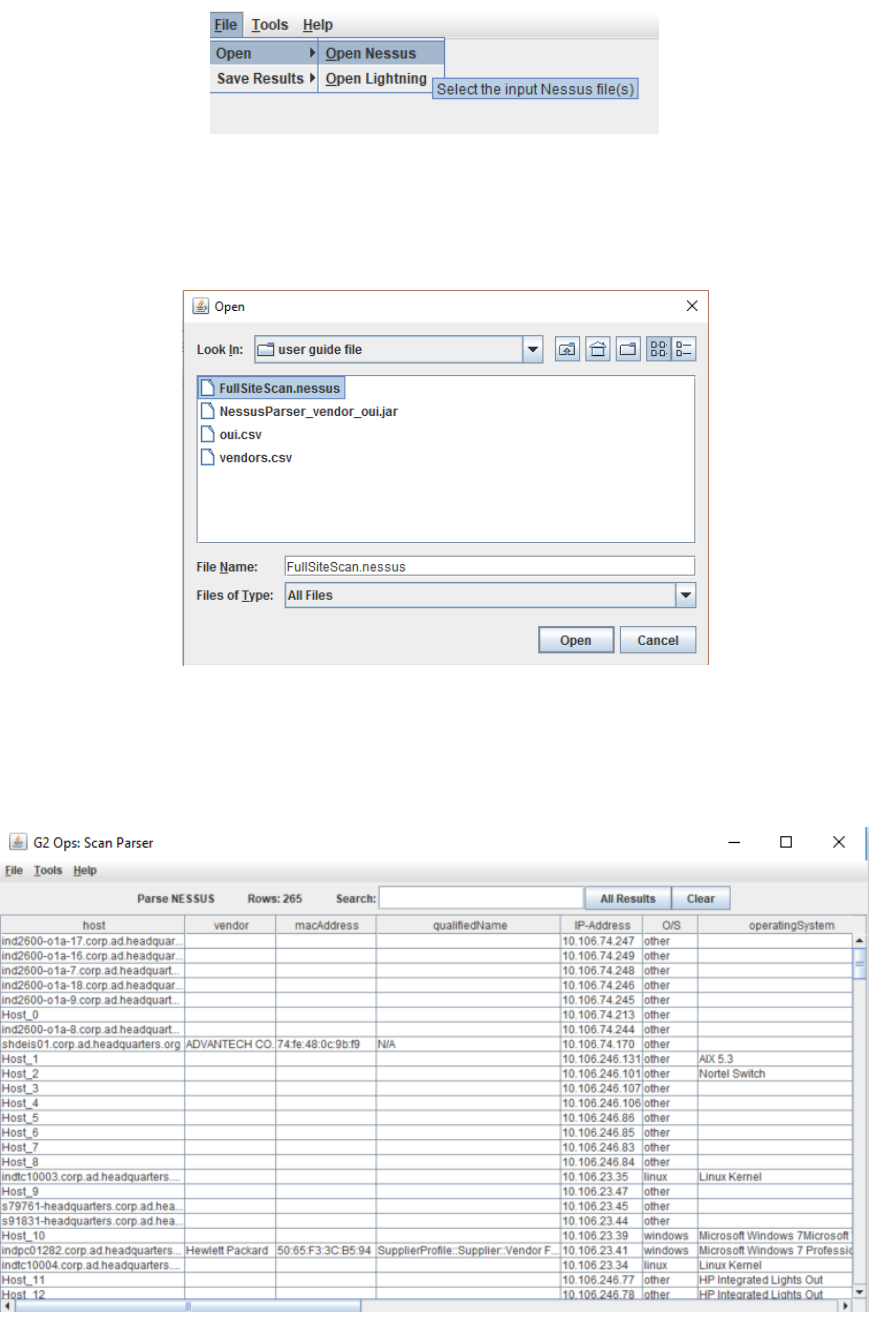Open Help menu in Scan Parser window

point(85,871)
